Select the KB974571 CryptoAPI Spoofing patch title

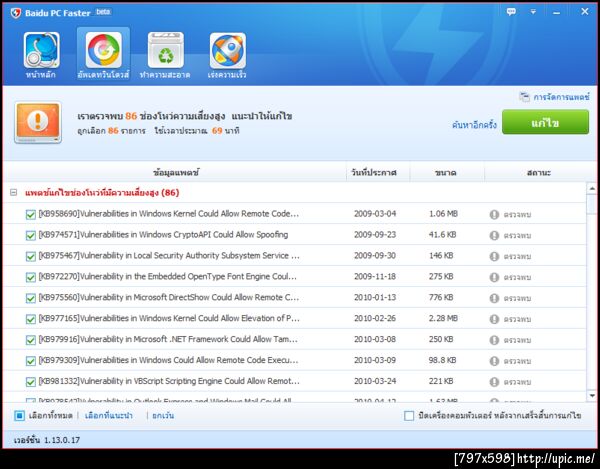(163, 234)
